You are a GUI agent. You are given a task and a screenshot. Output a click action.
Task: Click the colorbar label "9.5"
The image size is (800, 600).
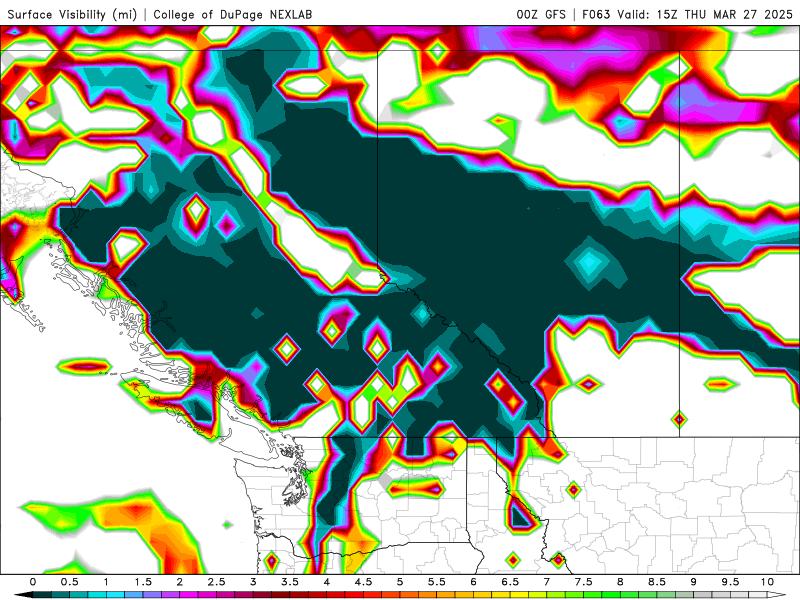point(731,582)
